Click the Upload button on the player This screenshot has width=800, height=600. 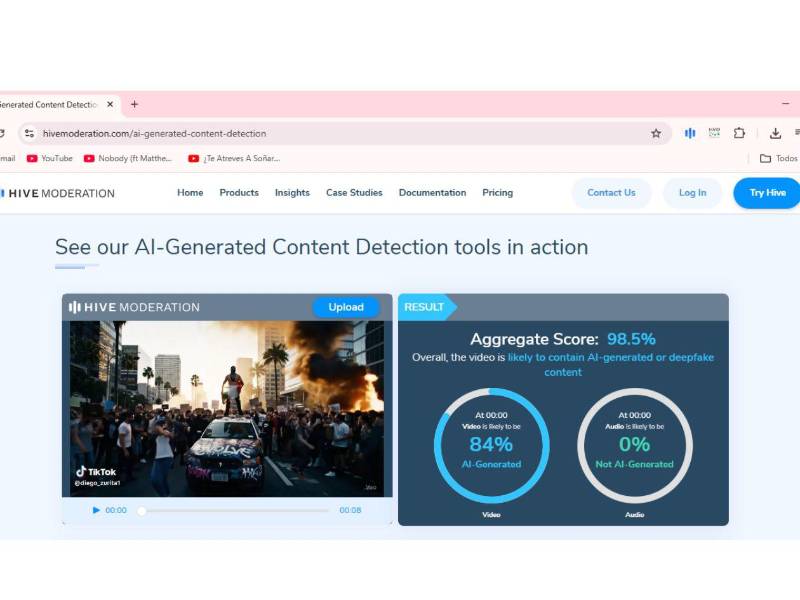coord(346,307)
